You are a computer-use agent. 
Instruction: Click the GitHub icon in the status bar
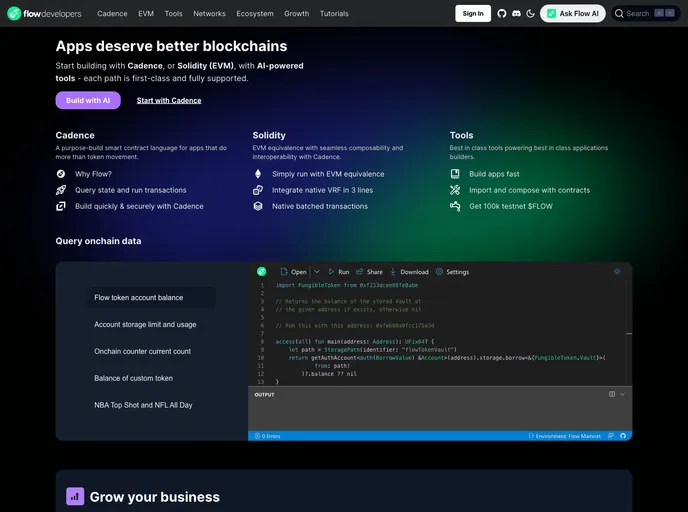(x=623, y=436)
